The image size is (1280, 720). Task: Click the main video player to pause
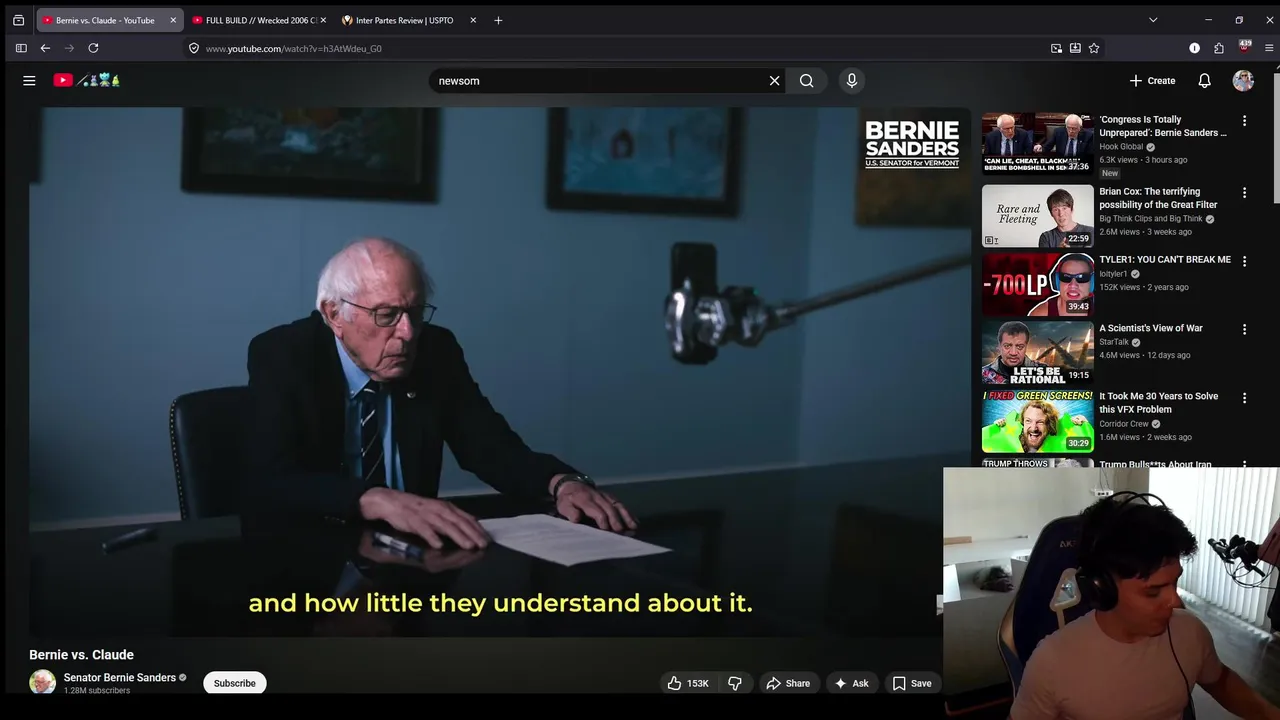tap(500, 371)
